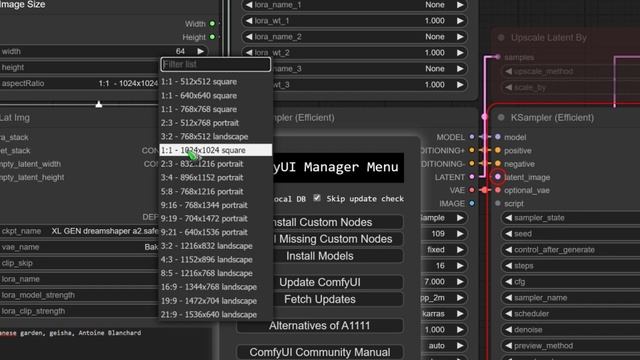Click lora_name_1 right arrow
This screenshot has height=360, width=640.
point(460,5)
